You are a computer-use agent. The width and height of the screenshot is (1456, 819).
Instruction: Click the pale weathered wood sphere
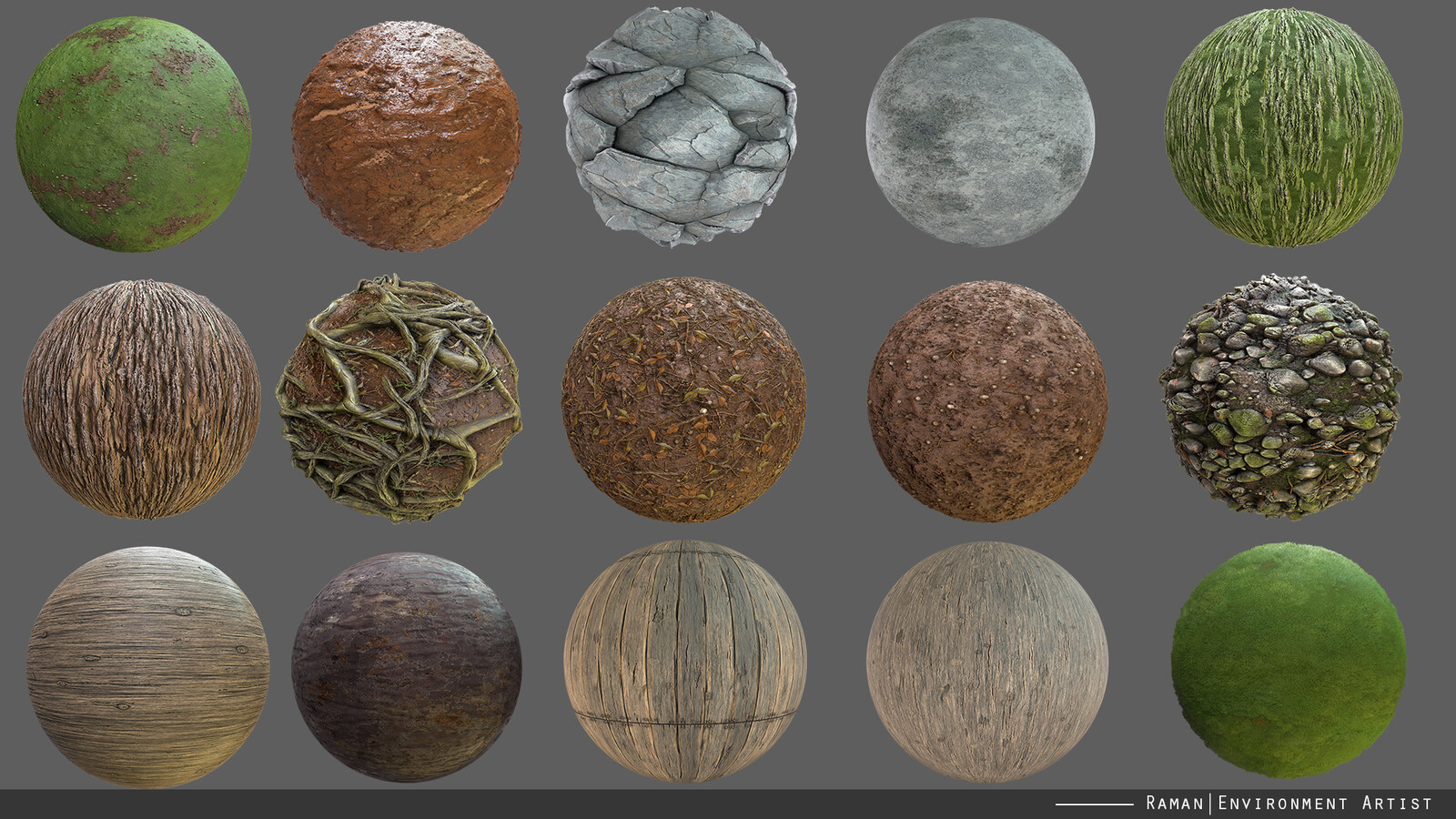[x=987, y=662]
